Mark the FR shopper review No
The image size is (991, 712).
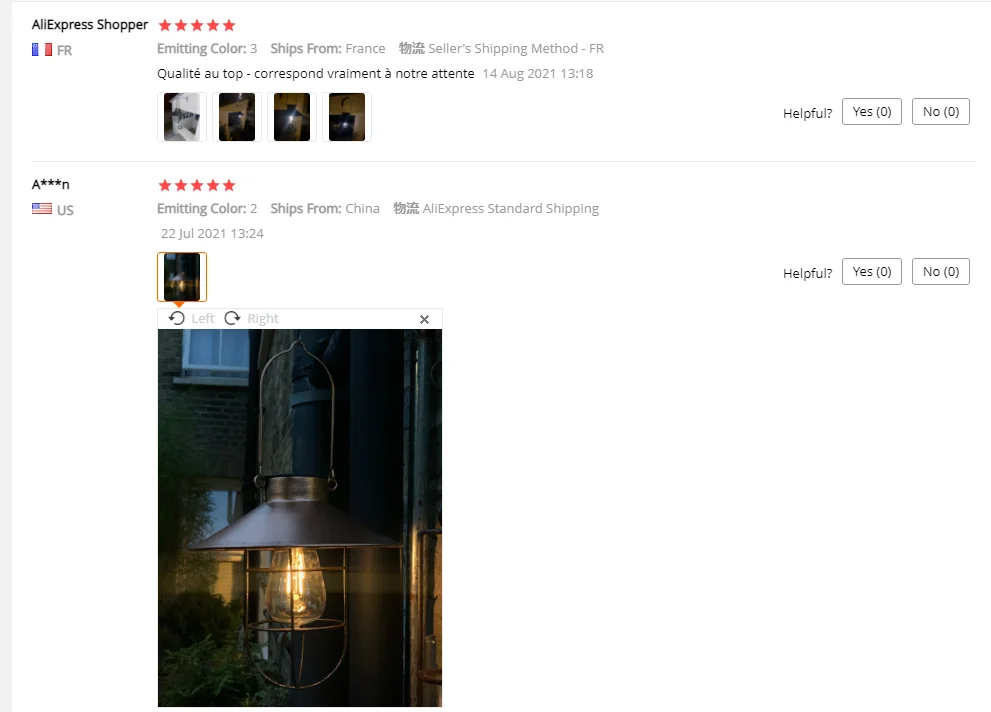[x=940, y=112]
